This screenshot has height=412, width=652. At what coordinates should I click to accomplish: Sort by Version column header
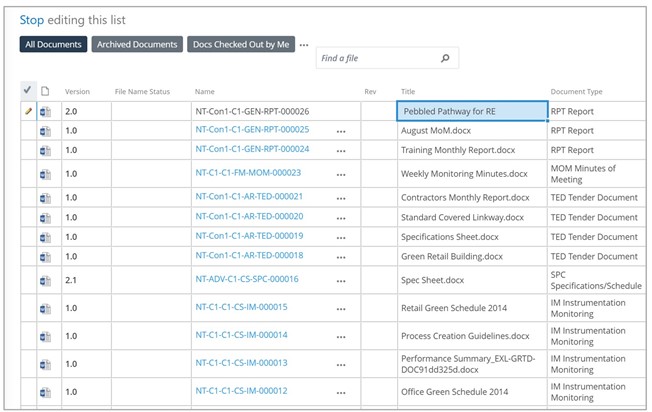click(x=77, y=91)
